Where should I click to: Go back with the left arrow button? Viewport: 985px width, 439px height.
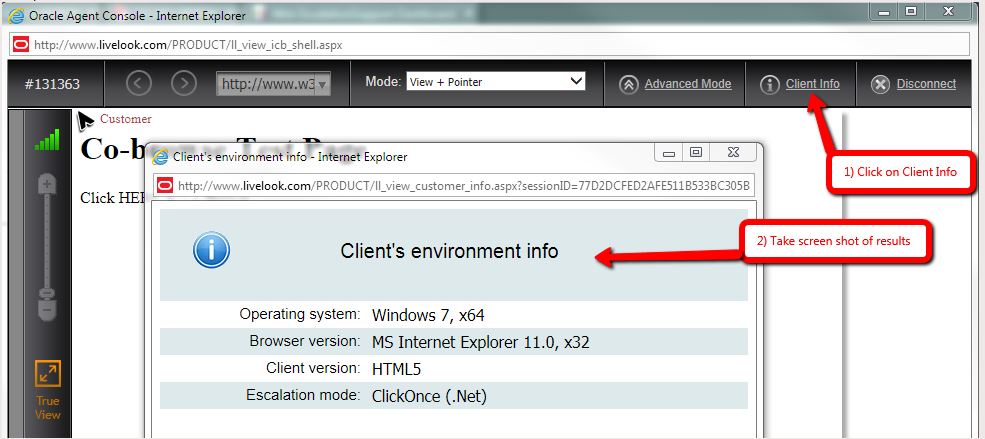(x=139, y=84)
